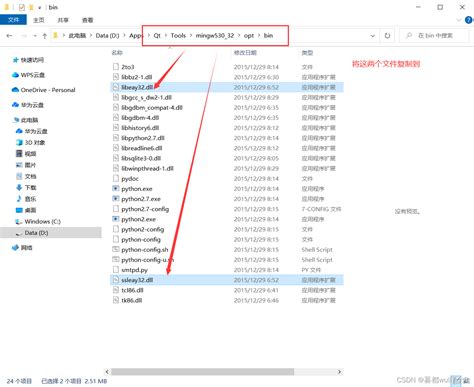Sort by Date modified column header
The height and width of the screenshot is (387, 474).
pos(245,53)
